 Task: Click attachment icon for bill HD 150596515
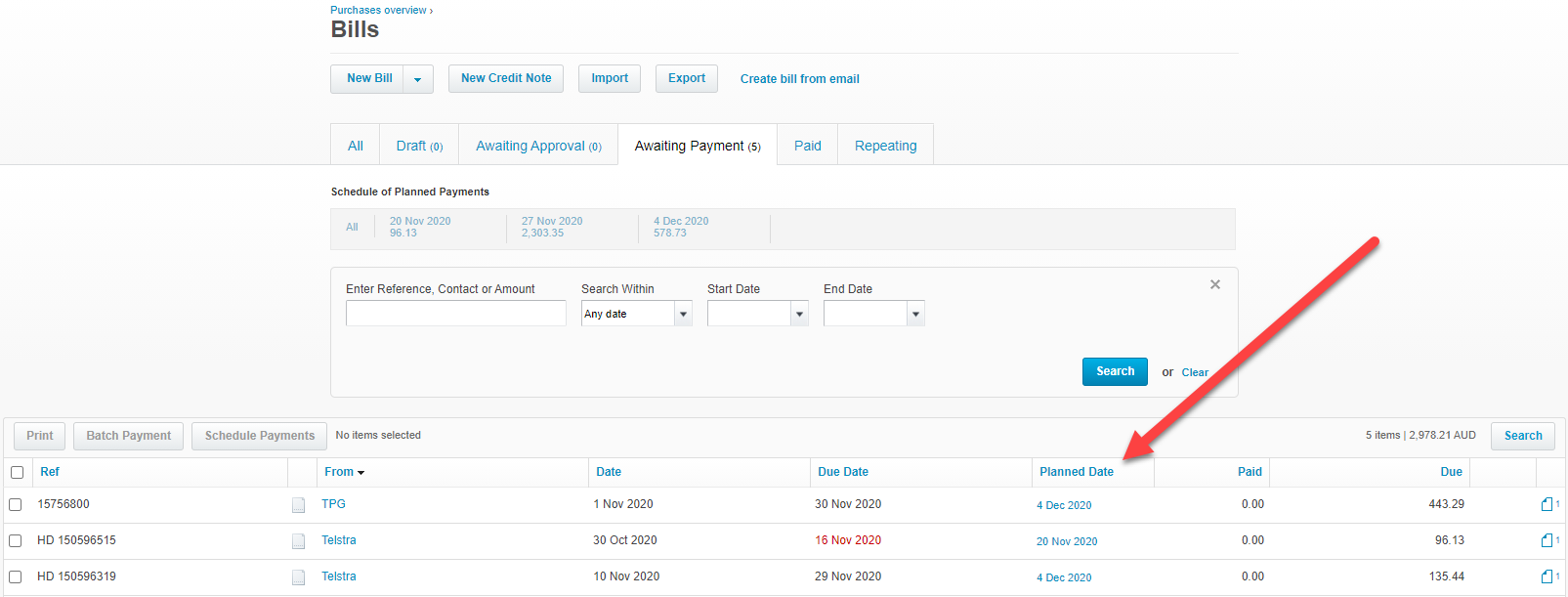point(1547,540)
